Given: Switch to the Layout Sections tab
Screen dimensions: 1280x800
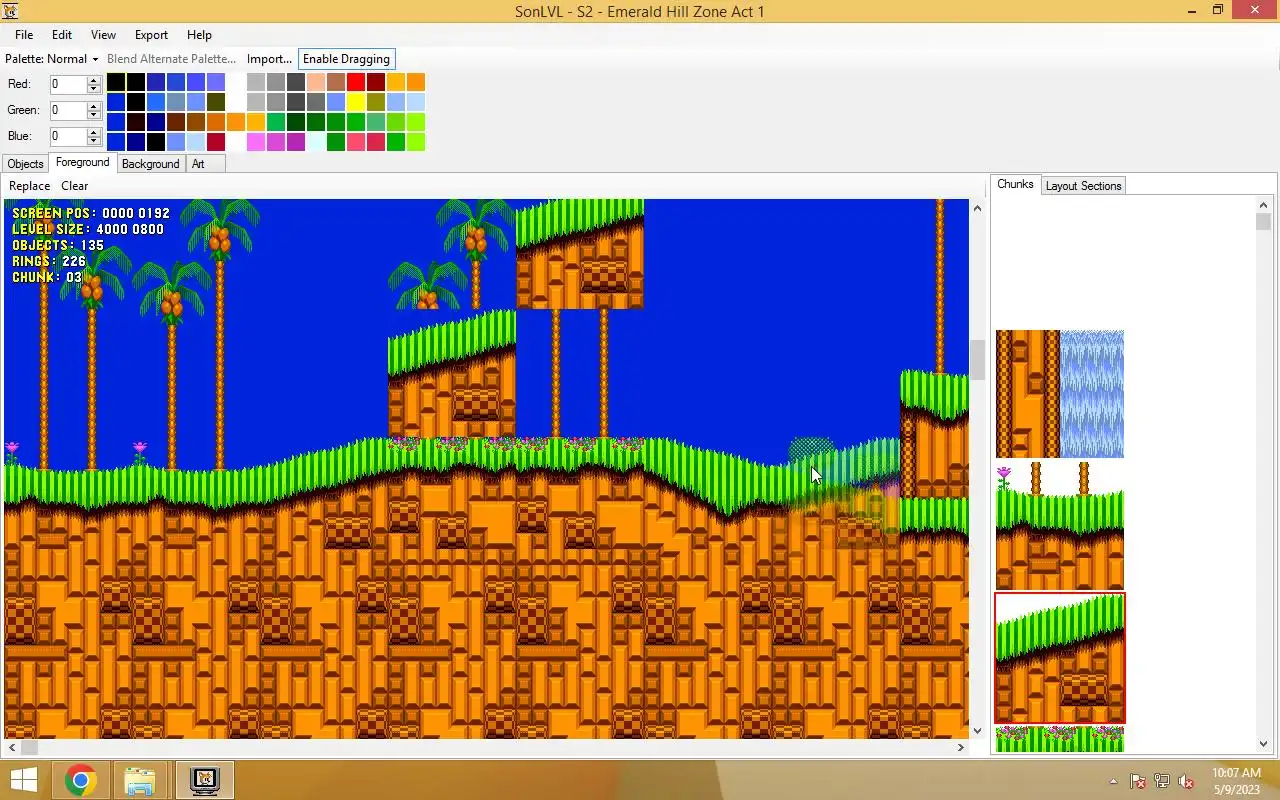Looking at the screenshot, I should coord(1083,186).
